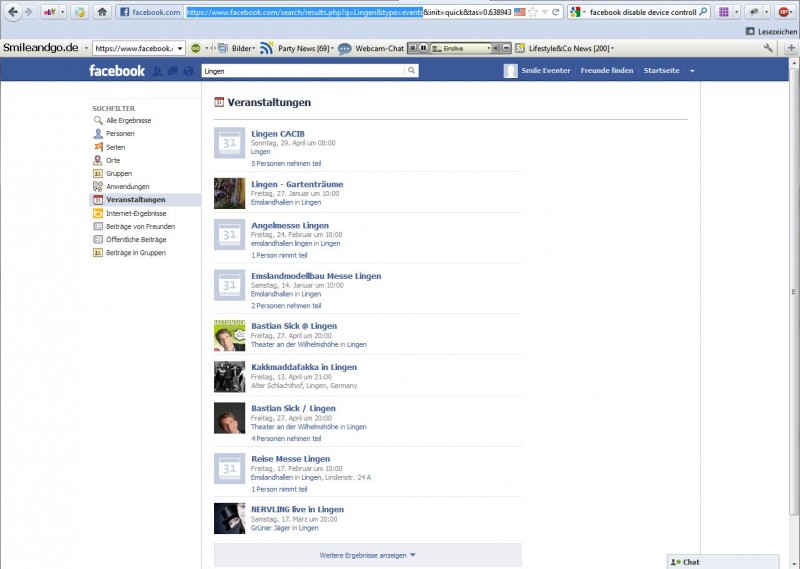Click the green GO button in toolbar
The width and height of the screenshot is (800, 569).
195,48
